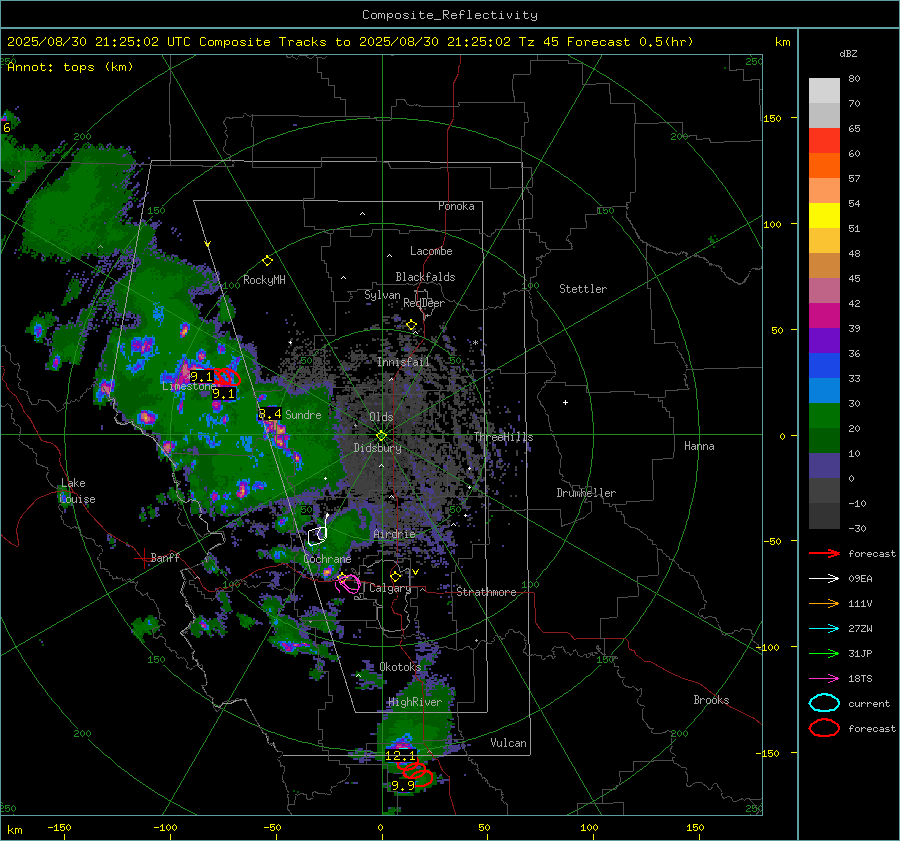
Task: Click the 12.1 storm top label
Action: (400, 755)
